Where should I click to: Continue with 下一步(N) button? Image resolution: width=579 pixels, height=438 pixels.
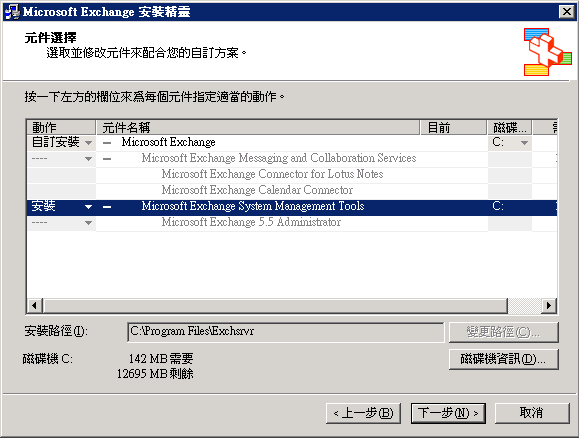448,413
